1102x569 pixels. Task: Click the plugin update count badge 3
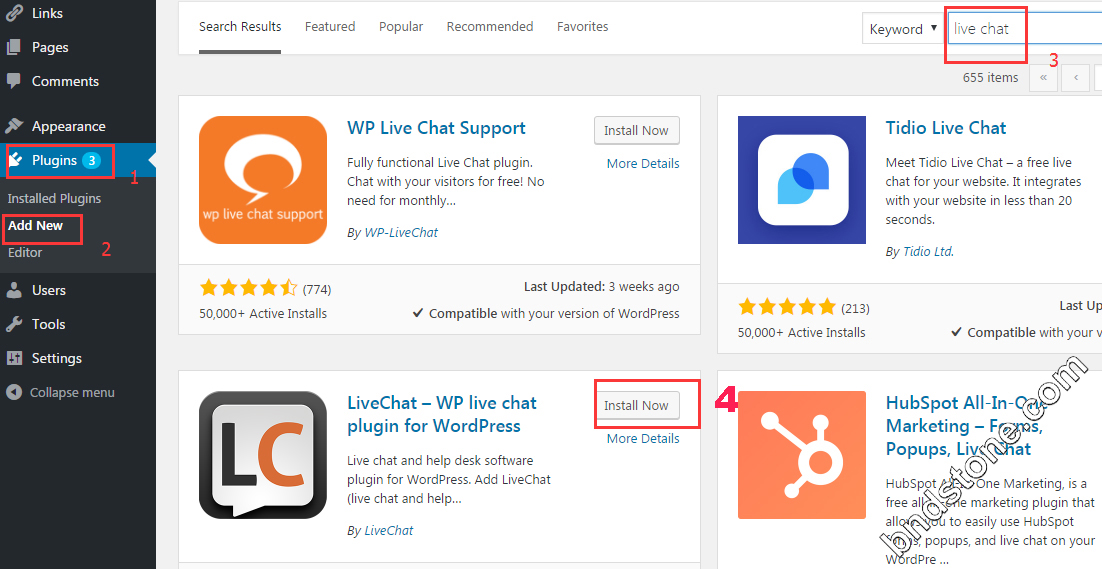(x=91, y=161)
